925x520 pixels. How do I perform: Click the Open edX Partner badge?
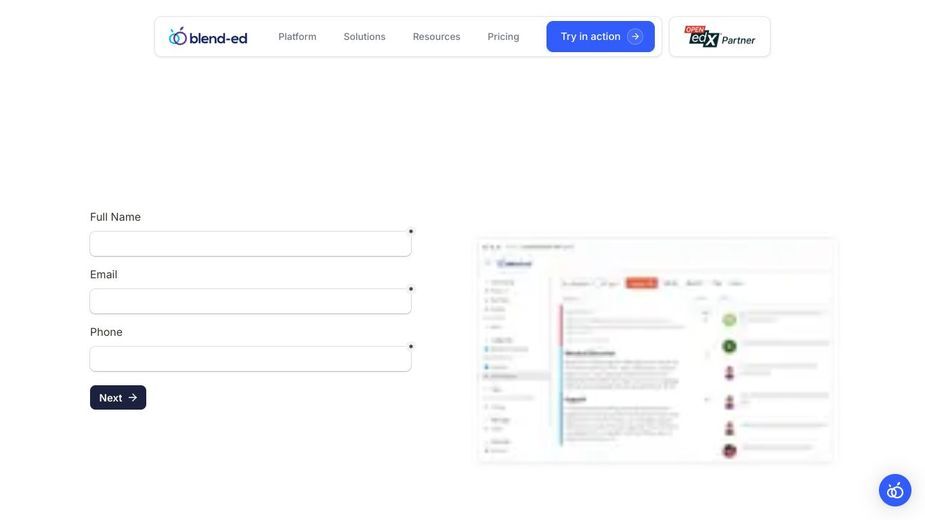coord(719,37)
